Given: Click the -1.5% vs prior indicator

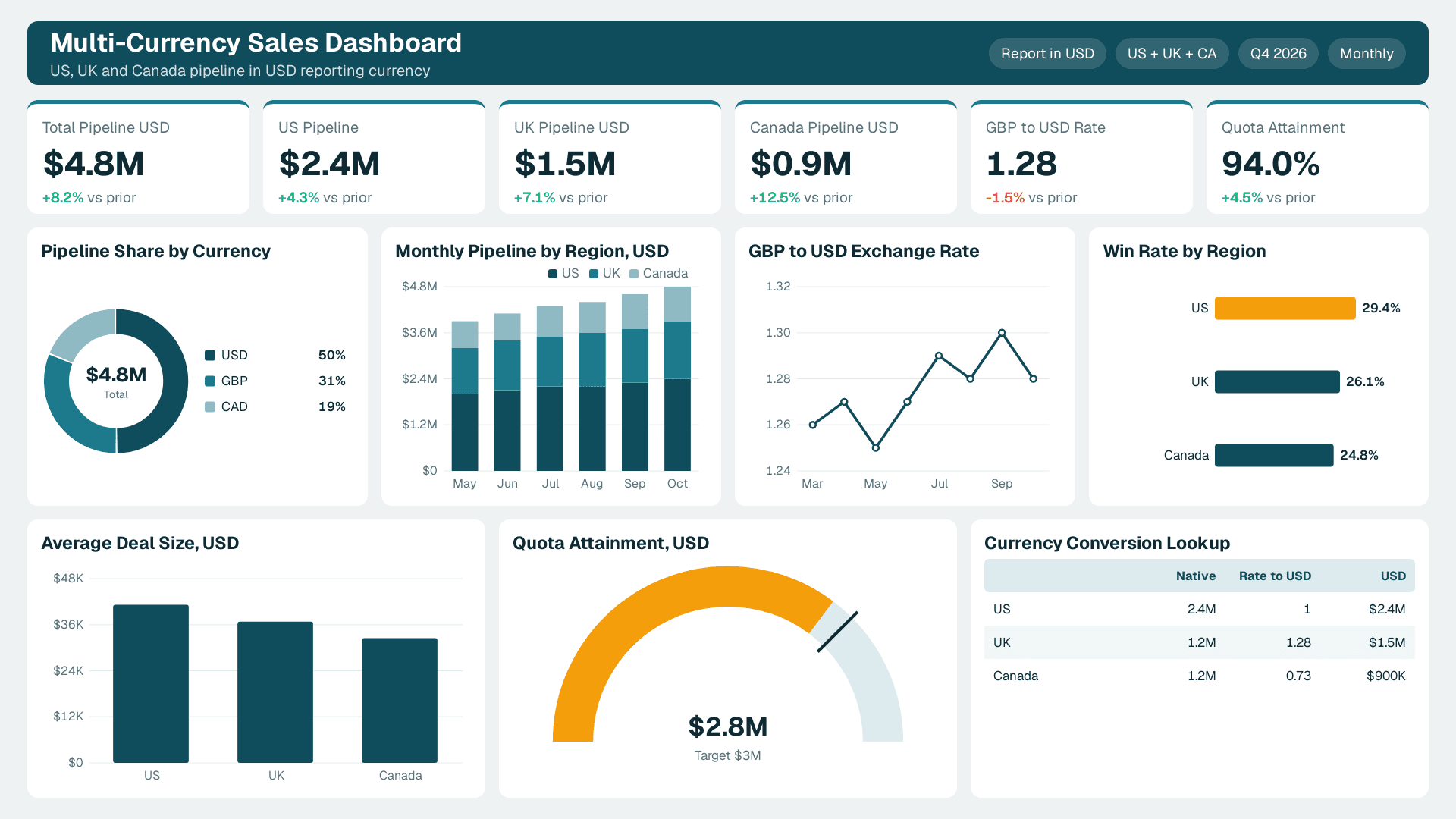Looking at the screenshot, I should (1031, 197).
